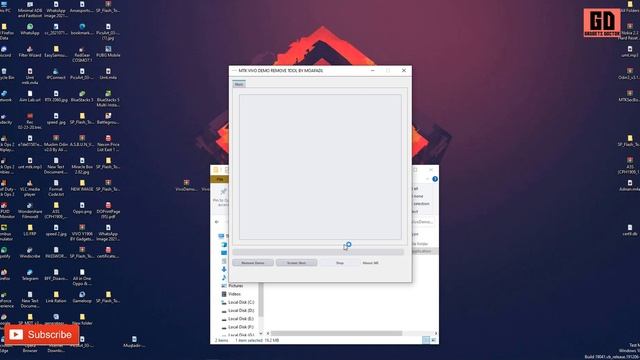Select the Link Ration folder icon
Screen dimensions: 640x360
pyautogui.click(x=56, y=298)
